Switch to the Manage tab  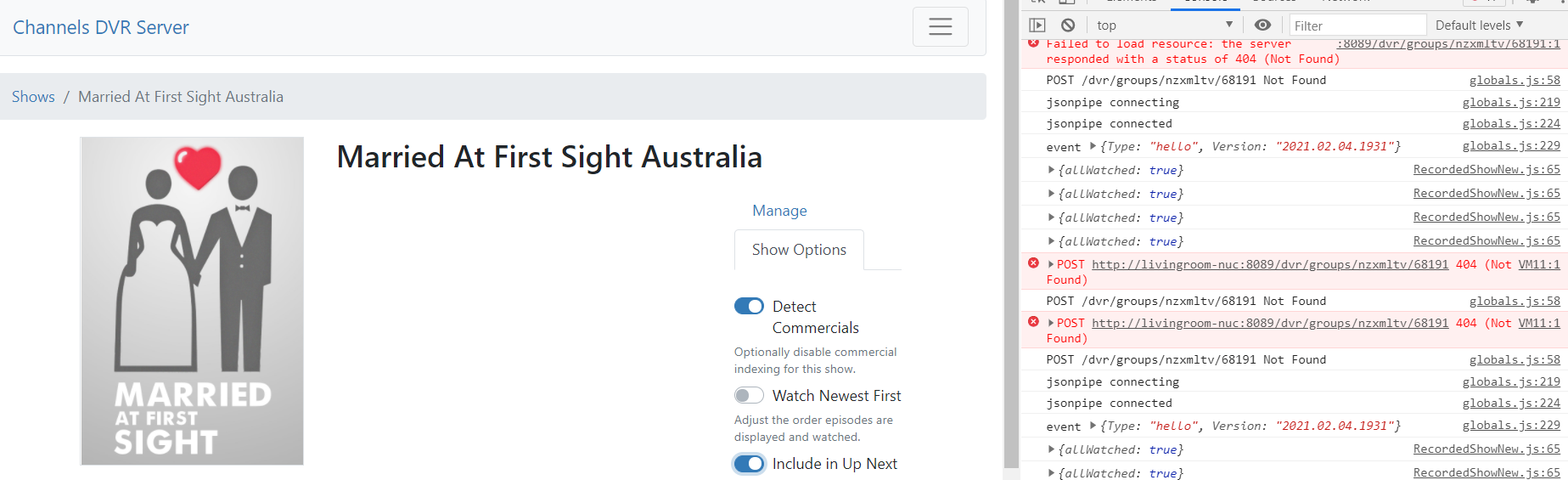click(x=779, y=211)
